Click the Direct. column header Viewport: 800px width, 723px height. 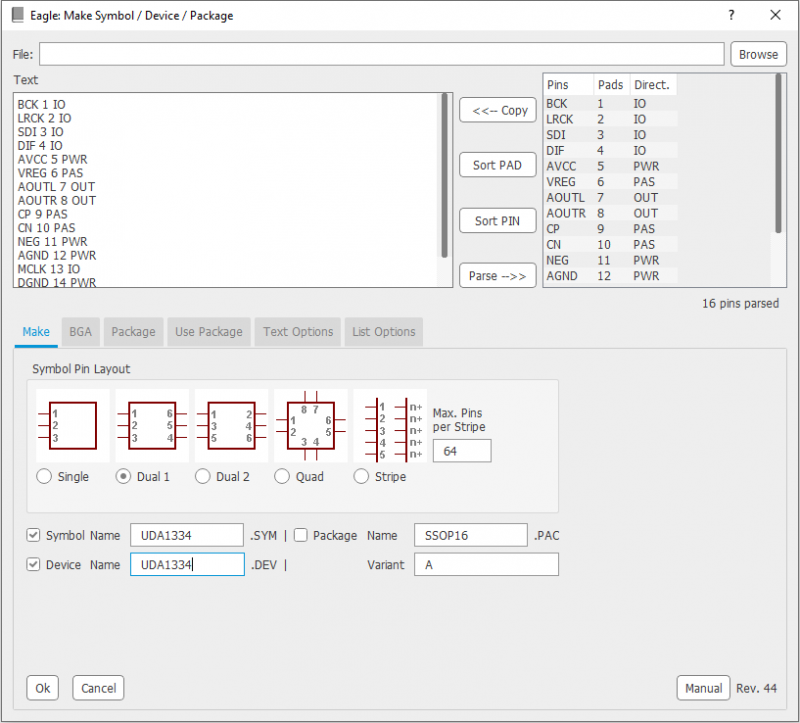653,85
